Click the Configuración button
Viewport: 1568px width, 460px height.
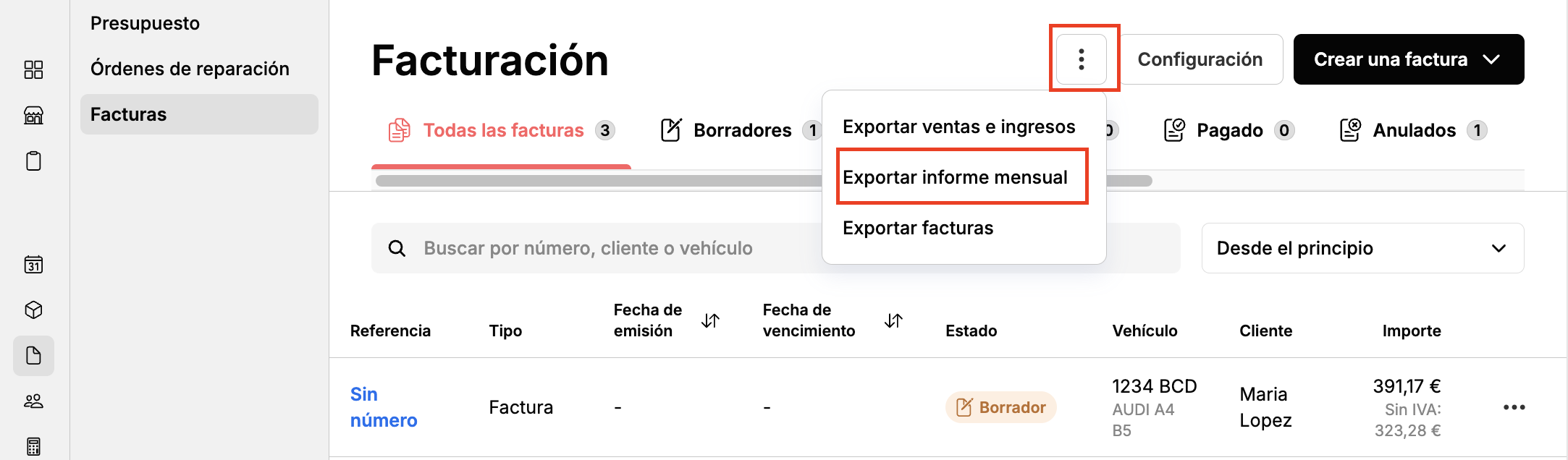[x=1200, y=59]
